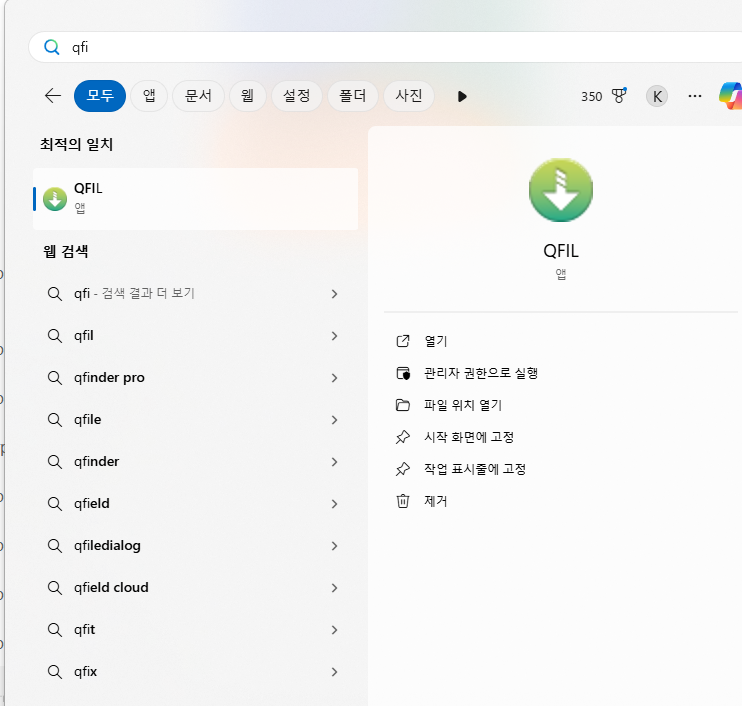The width and height of the screenshot is (742, 706).
Task: Choose 관리자 권한으로 실행
Action: point(481,373)
